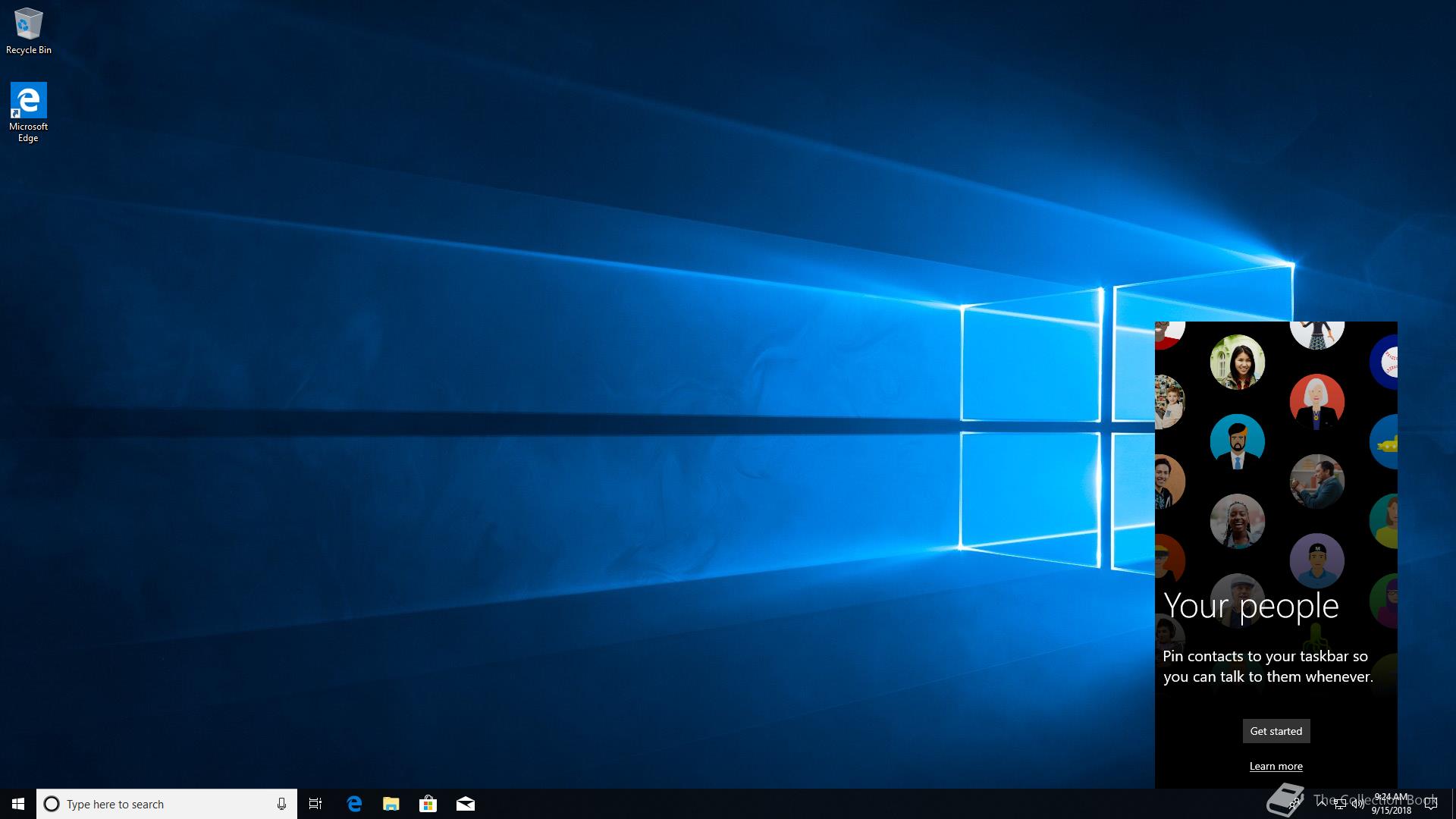This screenshot has height=819, width=1456.
Task: Launch Microsoft Edge from the taskbar
Action: [x=354, y=804]
